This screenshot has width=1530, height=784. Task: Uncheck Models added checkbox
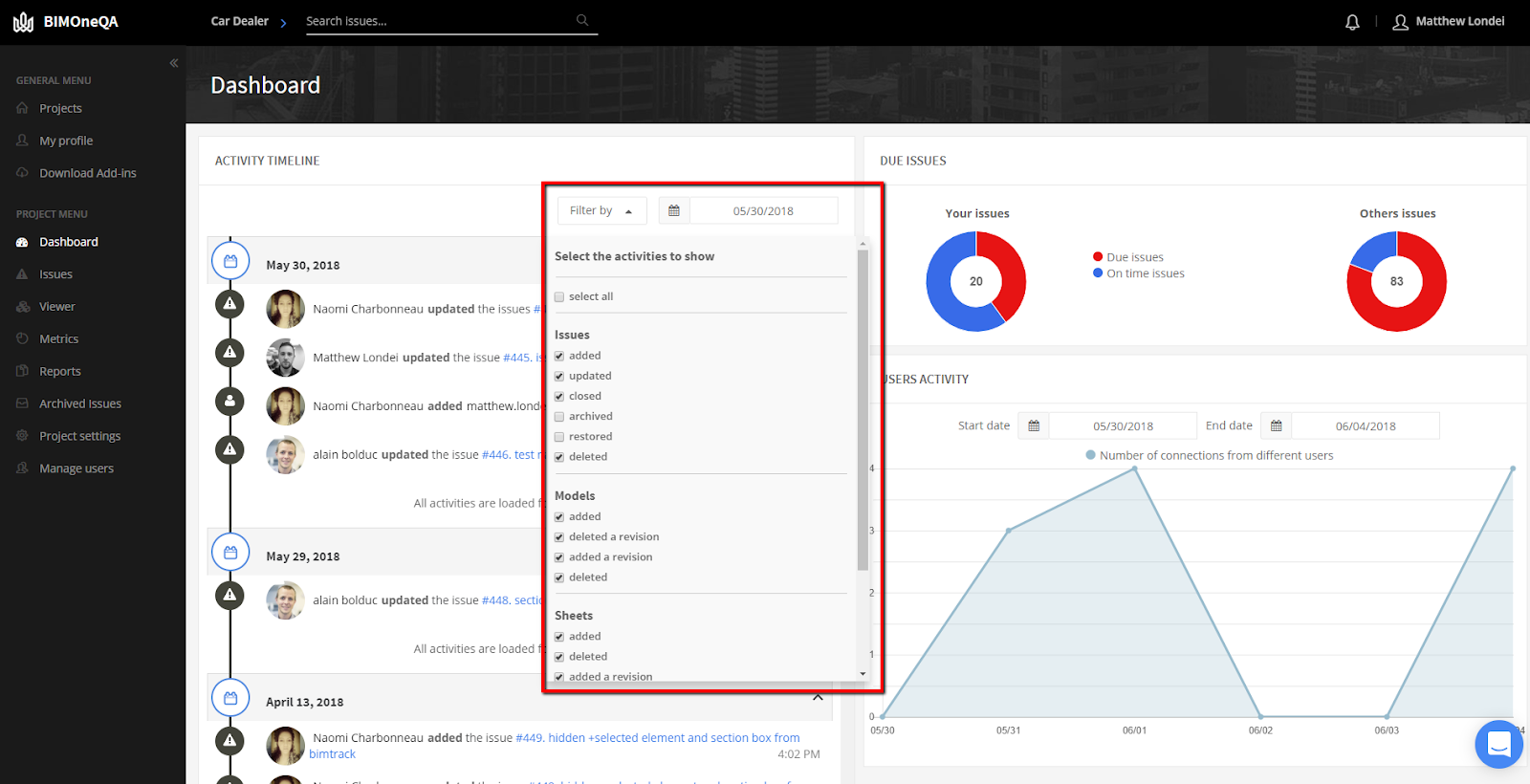point(559,517)
